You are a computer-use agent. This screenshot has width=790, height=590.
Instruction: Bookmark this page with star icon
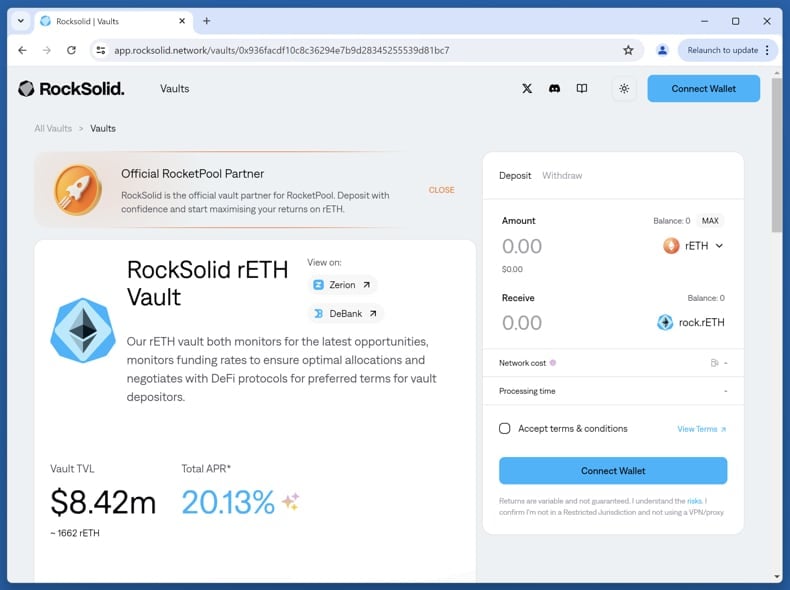tap(628, 50)
